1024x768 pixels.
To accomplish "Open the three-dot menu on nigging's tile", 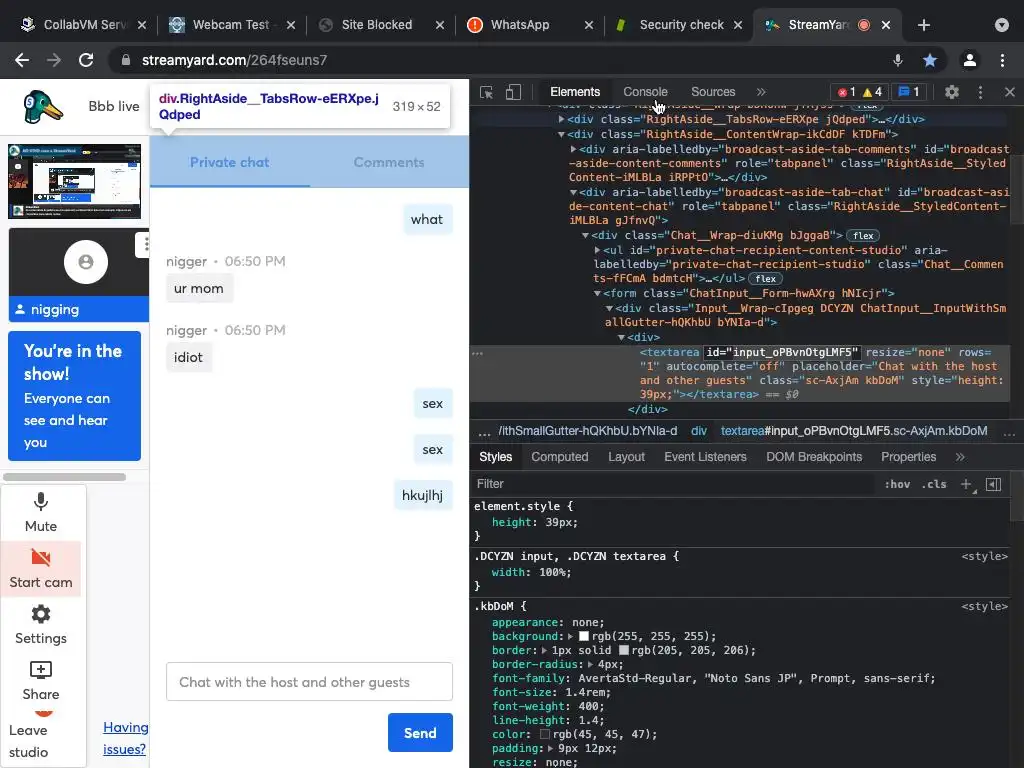I will pyautogui.click(x=146, y=244).
